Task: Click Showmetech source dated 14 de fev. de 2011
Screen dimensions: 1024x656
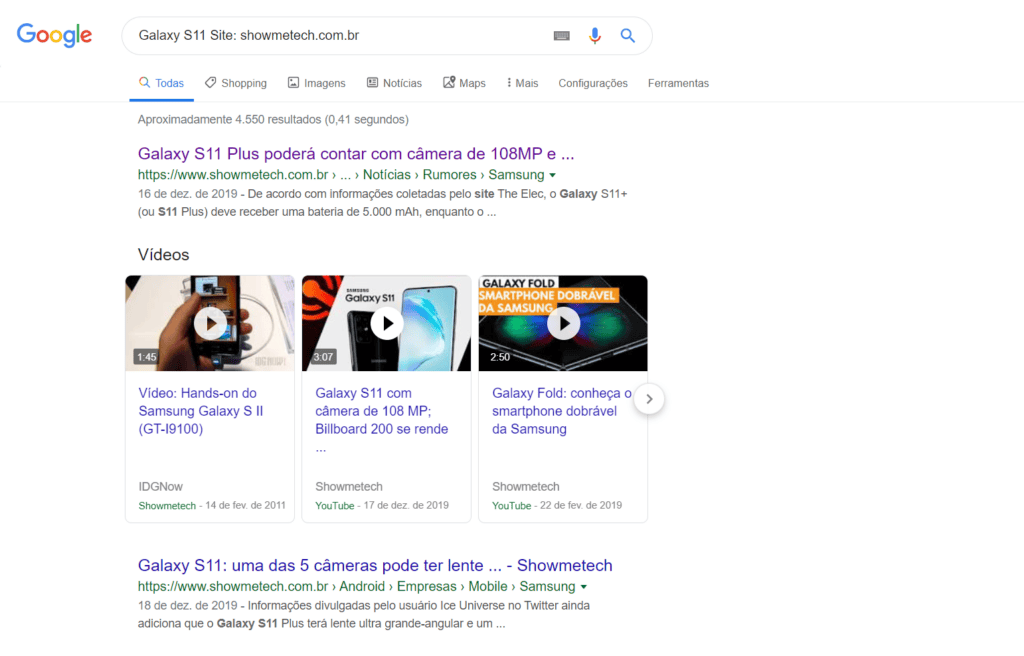Action: (x=167, y=506)
